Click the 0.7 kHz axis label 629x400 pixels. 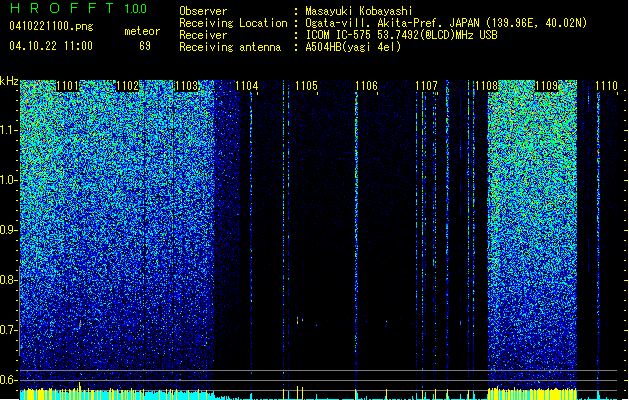pos(9,330)
